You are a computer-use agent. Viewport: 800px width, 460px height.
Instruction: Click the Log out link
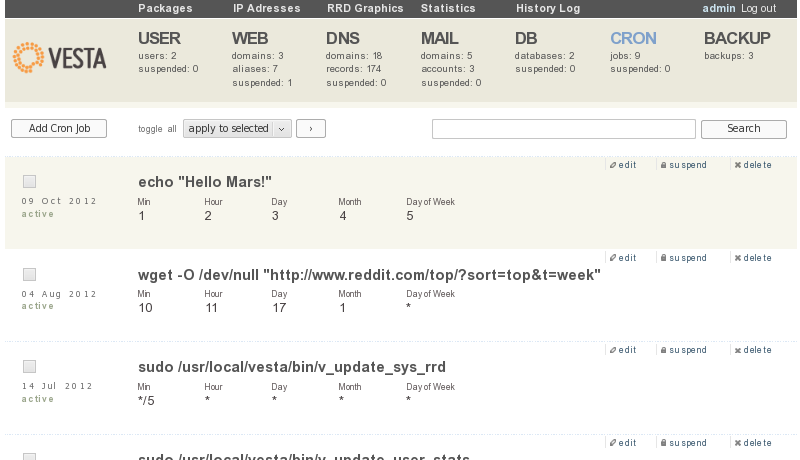click(x=758, y=8)
